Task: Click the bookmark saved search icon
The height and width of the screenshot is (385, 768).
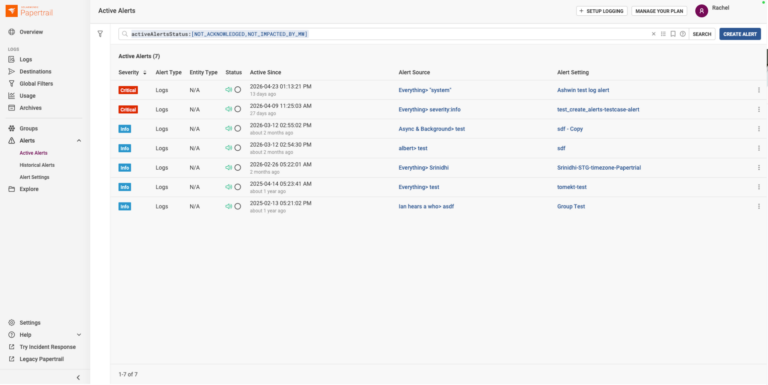Action: tap(673, 34)
